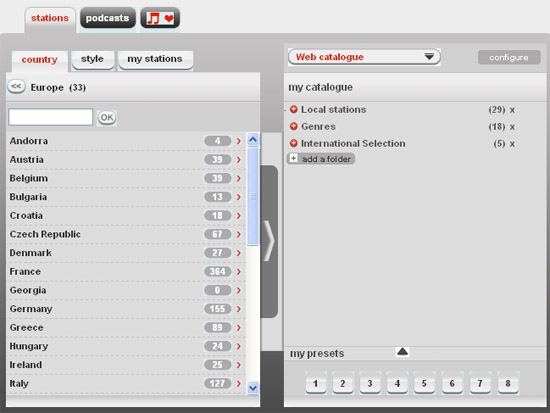Select preset button 2
550x413 pixels.
343,383
